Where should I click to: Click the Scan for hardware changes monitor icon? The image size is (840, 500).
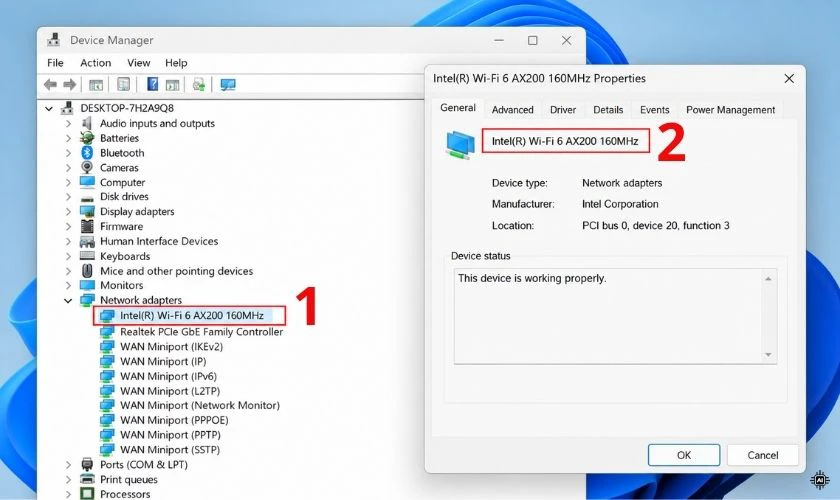point(228,84)
